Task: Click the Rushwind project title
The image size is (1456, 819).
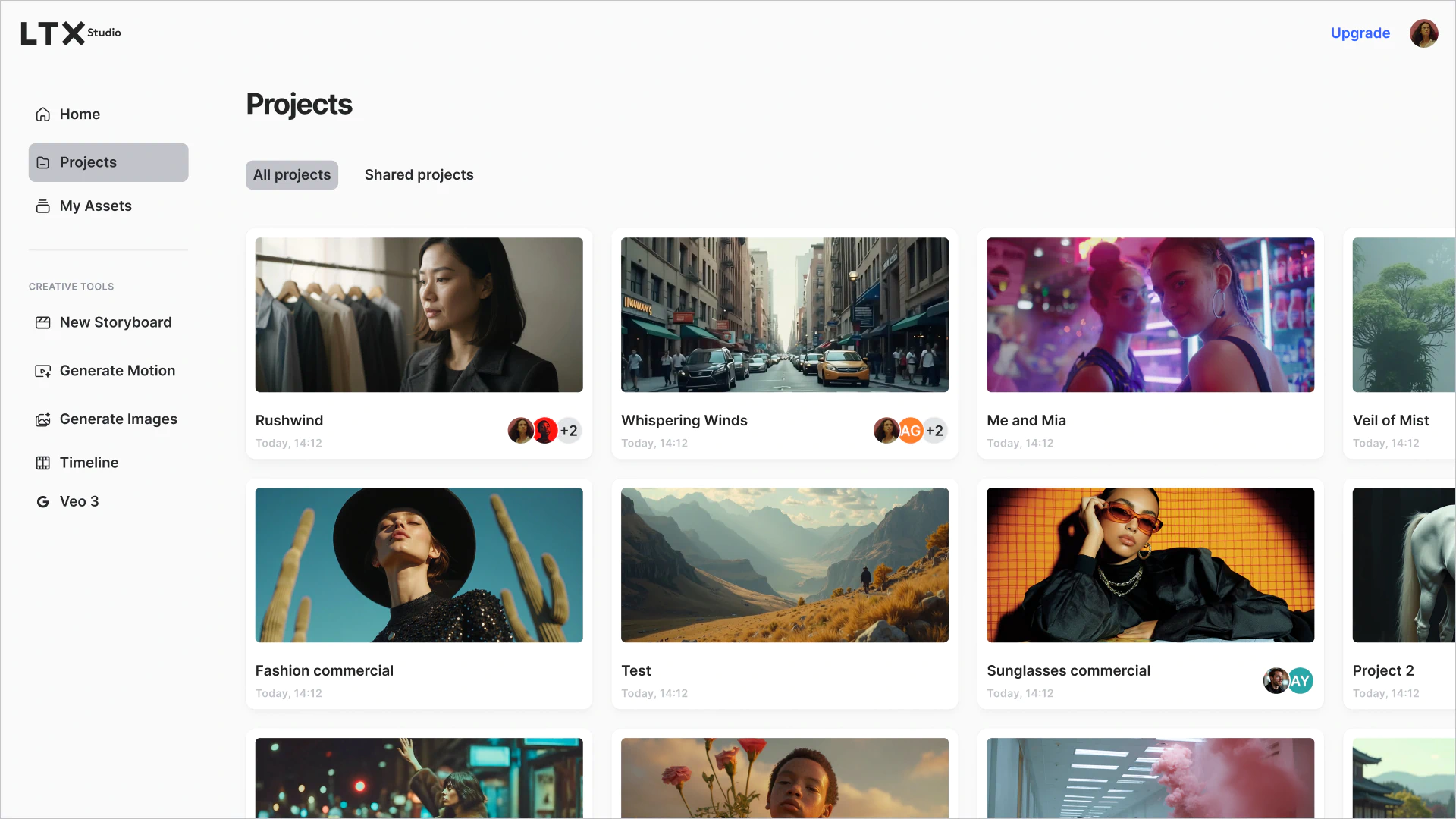Action: click(x=289, y=421)
